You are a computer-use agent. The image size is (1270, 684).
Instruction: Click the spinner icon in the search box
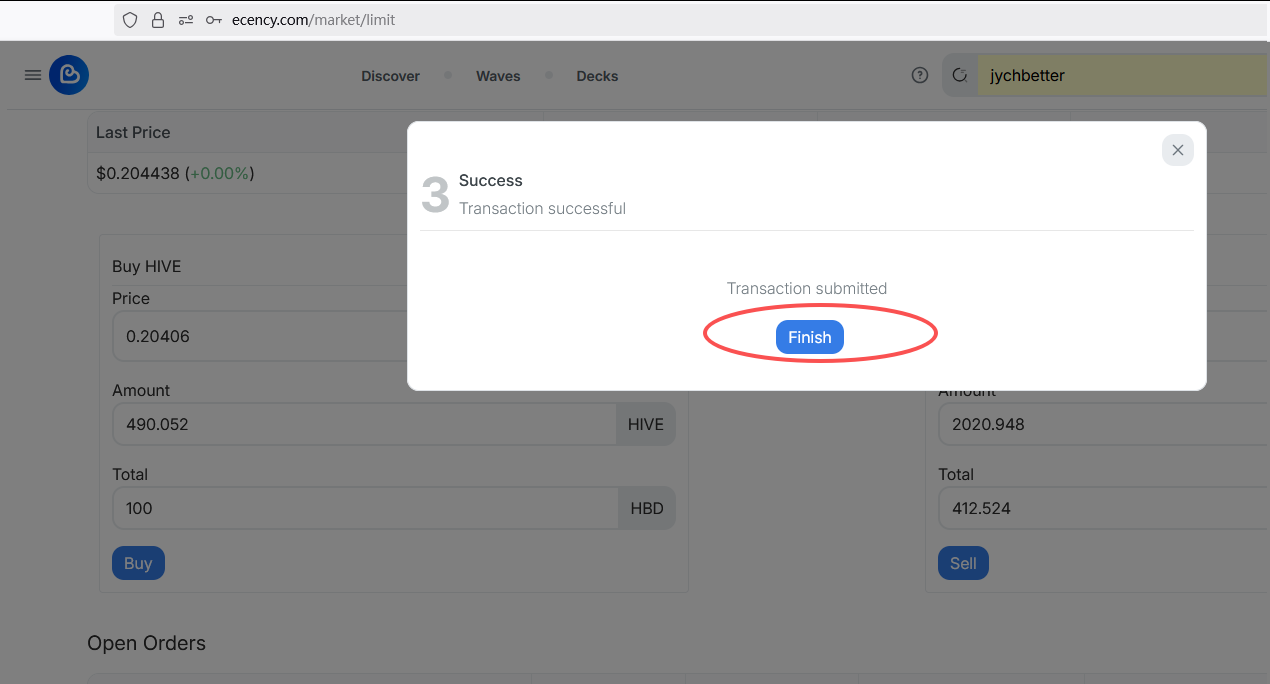click(x=960, y=75)
